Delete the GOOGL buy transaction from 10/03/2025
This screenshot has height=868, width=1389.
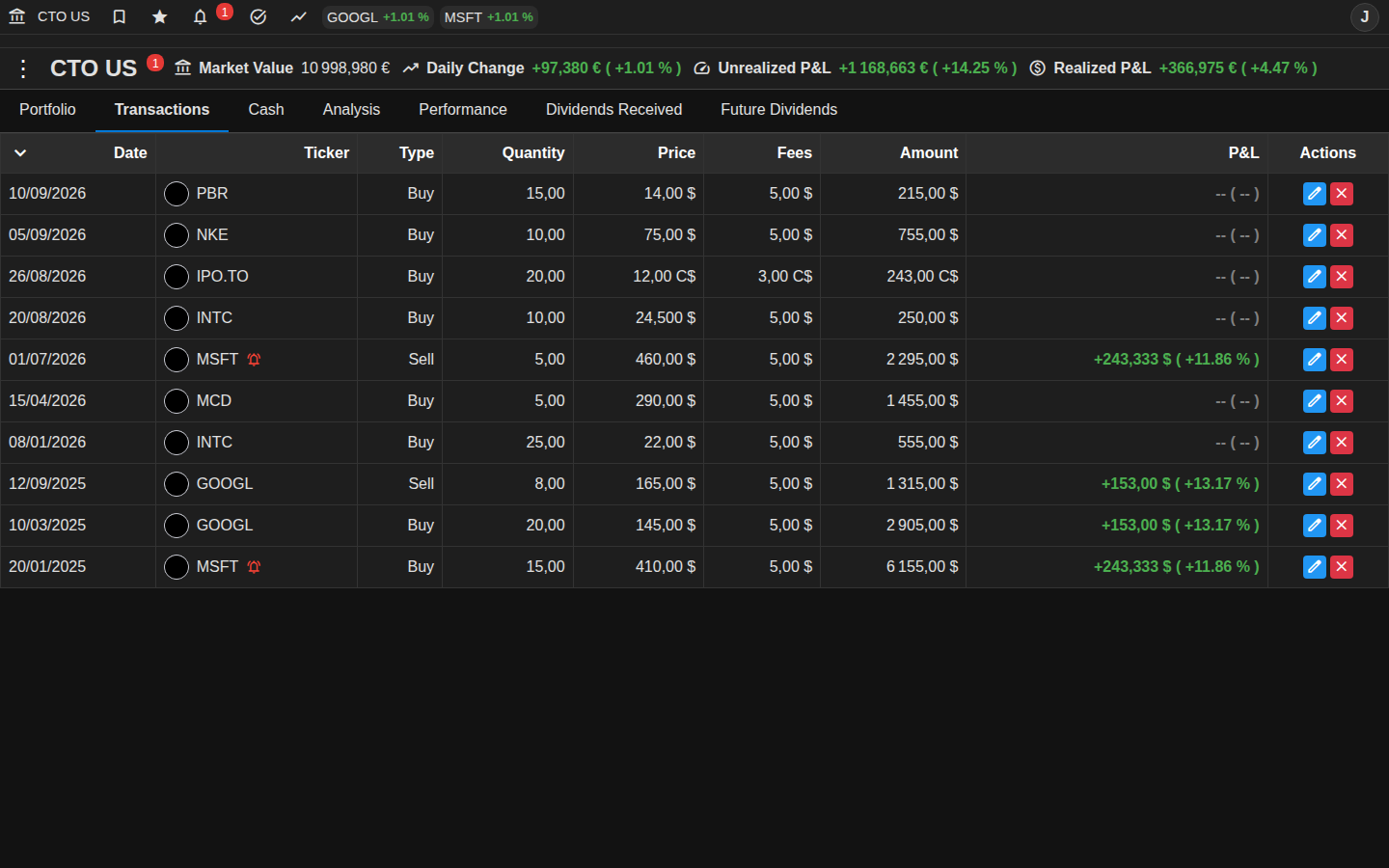point(1342,526)
